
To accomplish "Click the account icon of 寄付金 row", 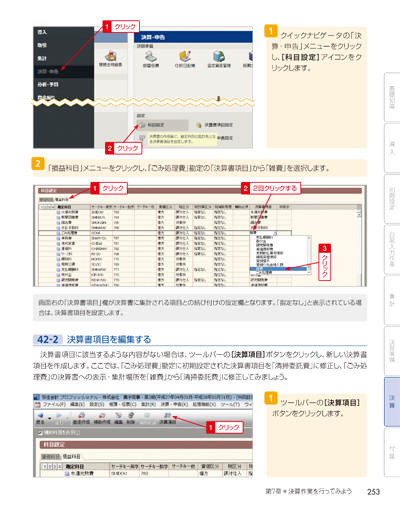I will pyautogui.click(x=58, y=275).
